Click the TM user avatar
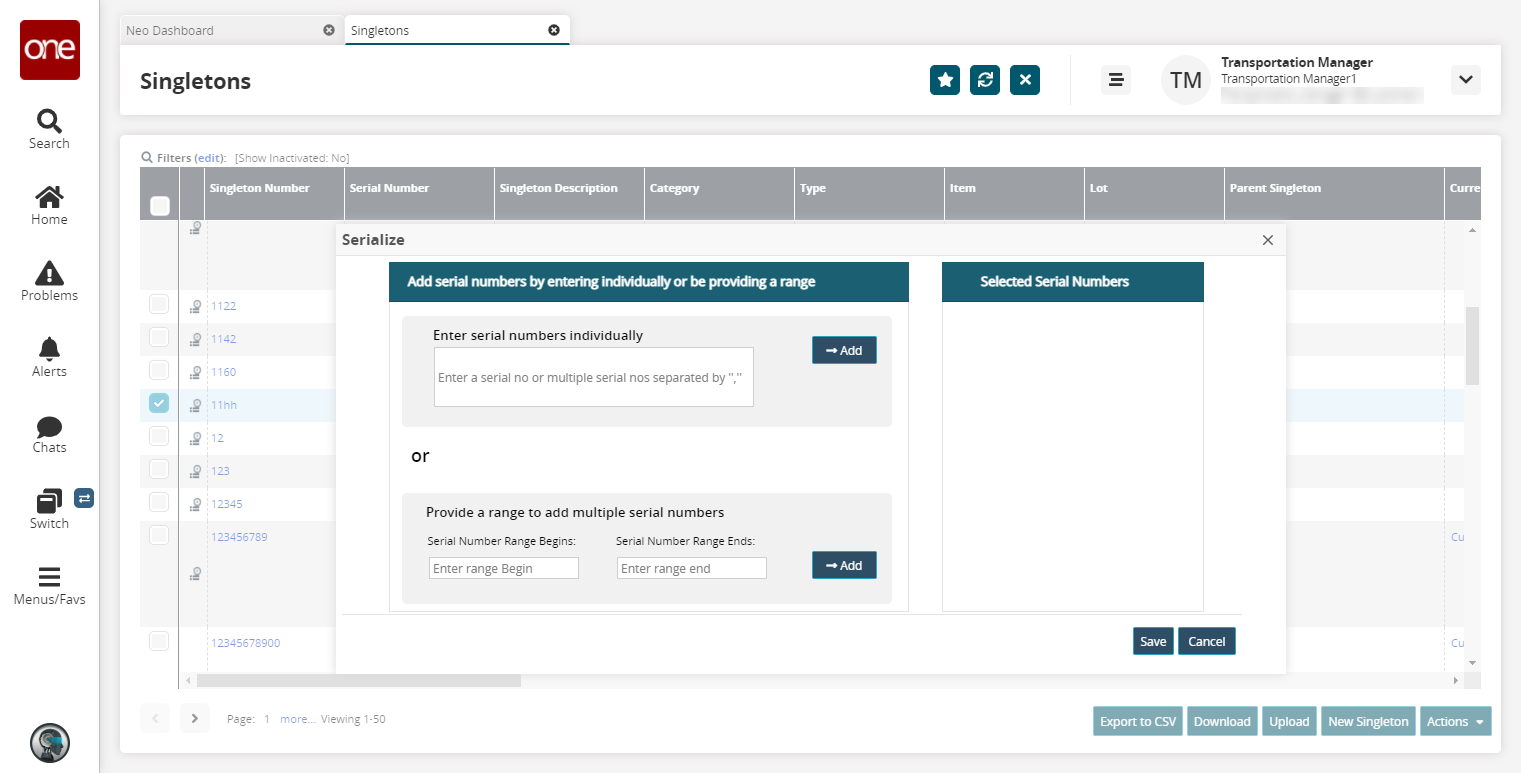This screenshot has height=773, width=1521. [1186, 80]
